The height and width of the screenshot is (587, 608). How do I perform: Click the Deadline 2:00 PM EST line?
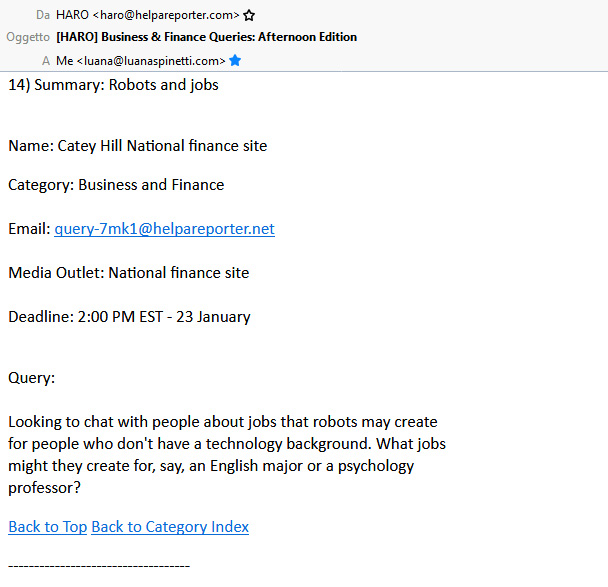coord(129,317)
